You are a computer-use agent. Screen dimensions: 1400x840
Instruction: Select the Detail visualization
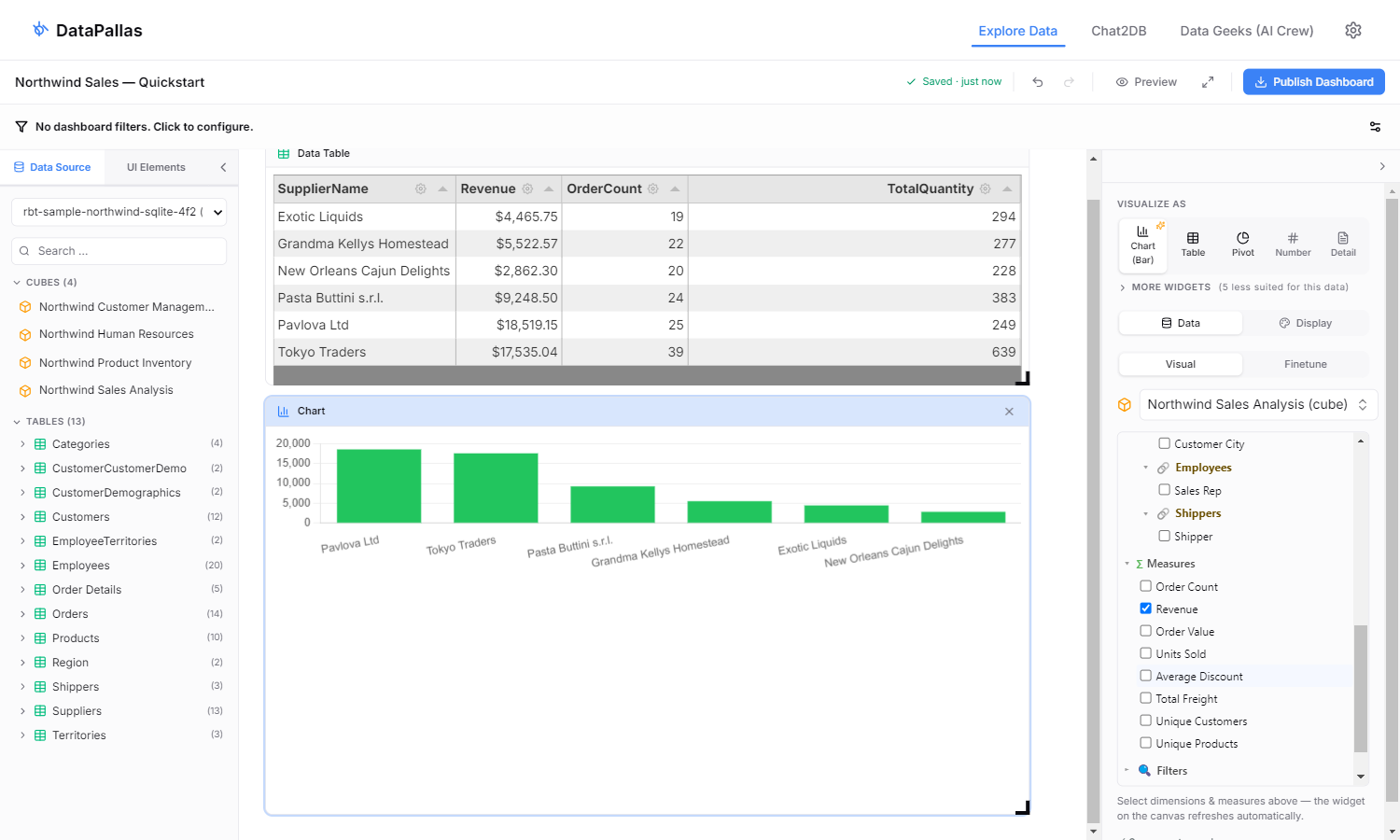pyautogui.click(x=1343, y=245)
